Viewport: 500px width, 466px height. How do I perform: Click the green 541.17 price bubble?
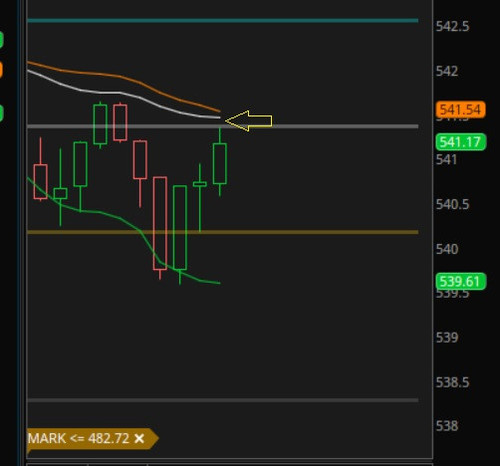pos(461,142)
